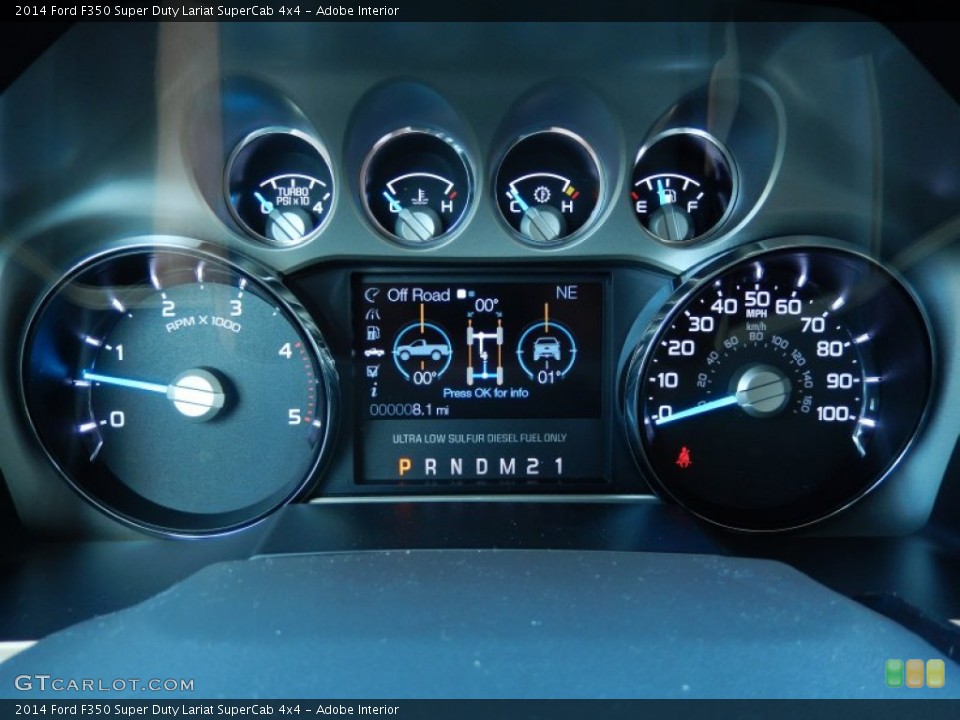960x720 pixels.
Task: Click 'ULTRA LOW SULFUR DIESEL FUEL ONLY' label
Action: tap(479, 438)
